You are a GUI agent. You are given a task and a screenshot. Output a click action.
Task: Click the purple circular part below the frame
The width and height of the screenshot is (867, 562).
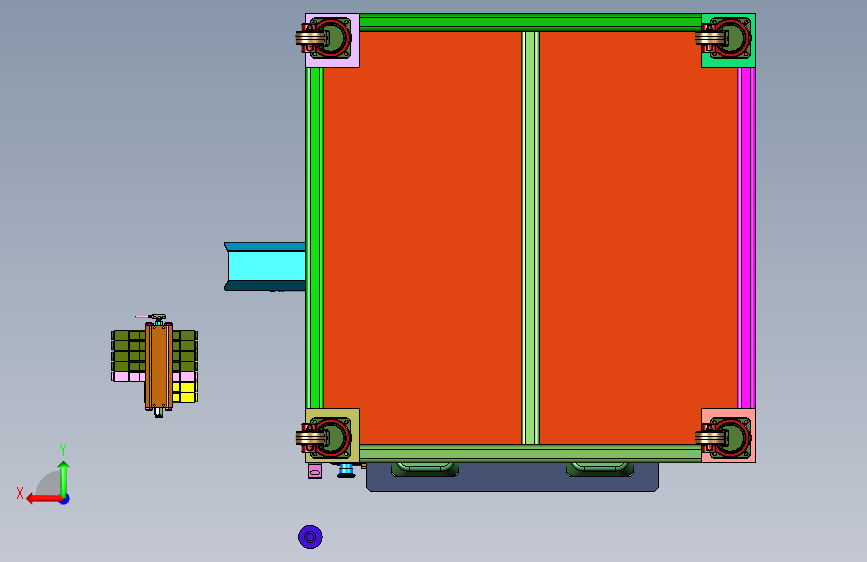coord(310,537)
